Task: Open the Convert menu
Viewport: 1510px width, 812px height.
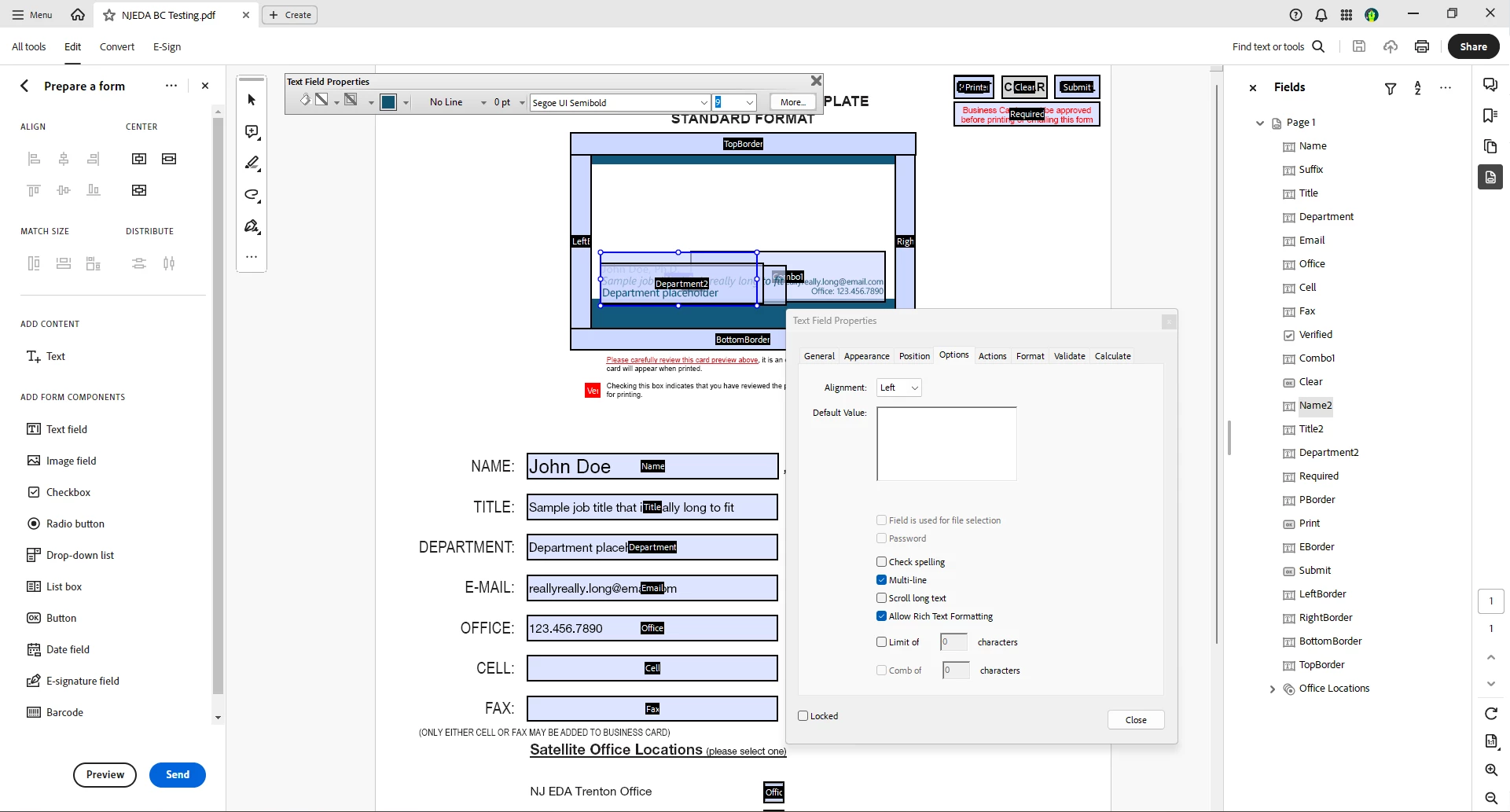Action: tap(117, 47)
